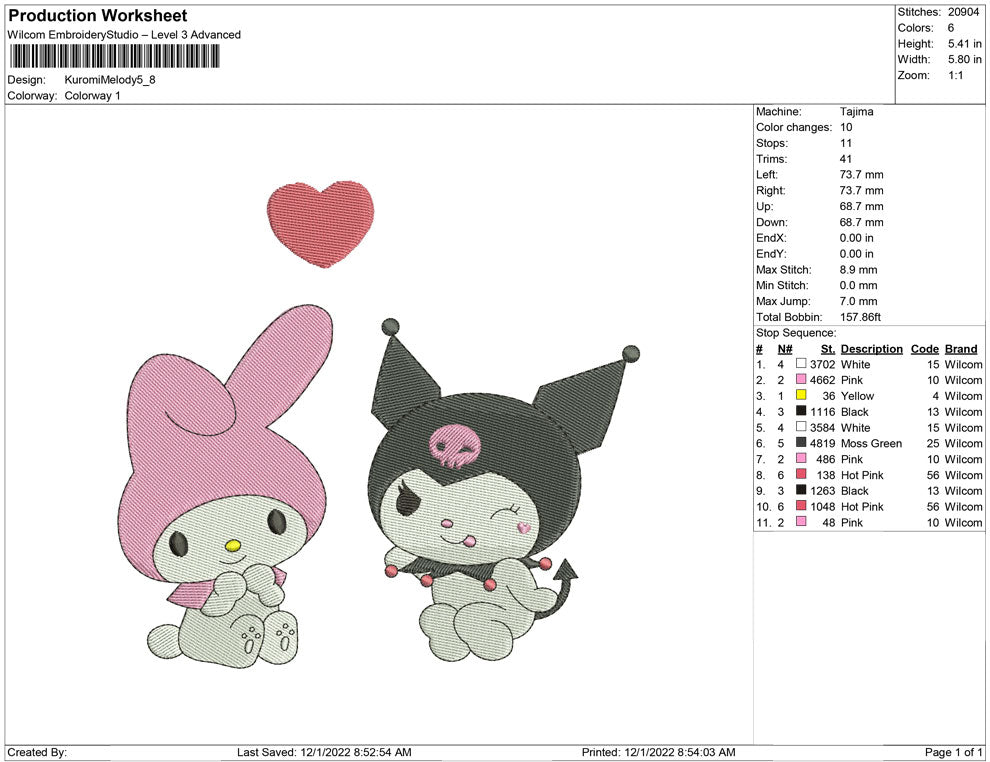
Task: Click the stitch count '4819'
Action: 823,443
